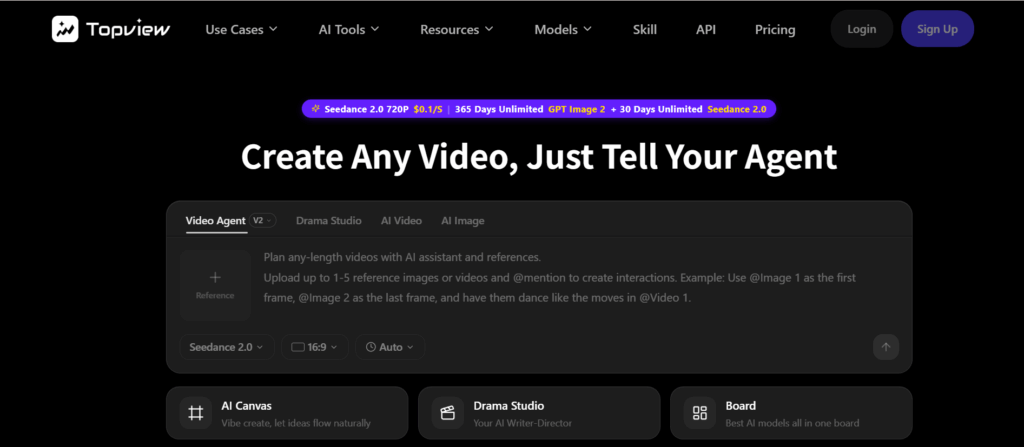Open the API page
This screenshot has height=447, width=1024.
point(705,29)
